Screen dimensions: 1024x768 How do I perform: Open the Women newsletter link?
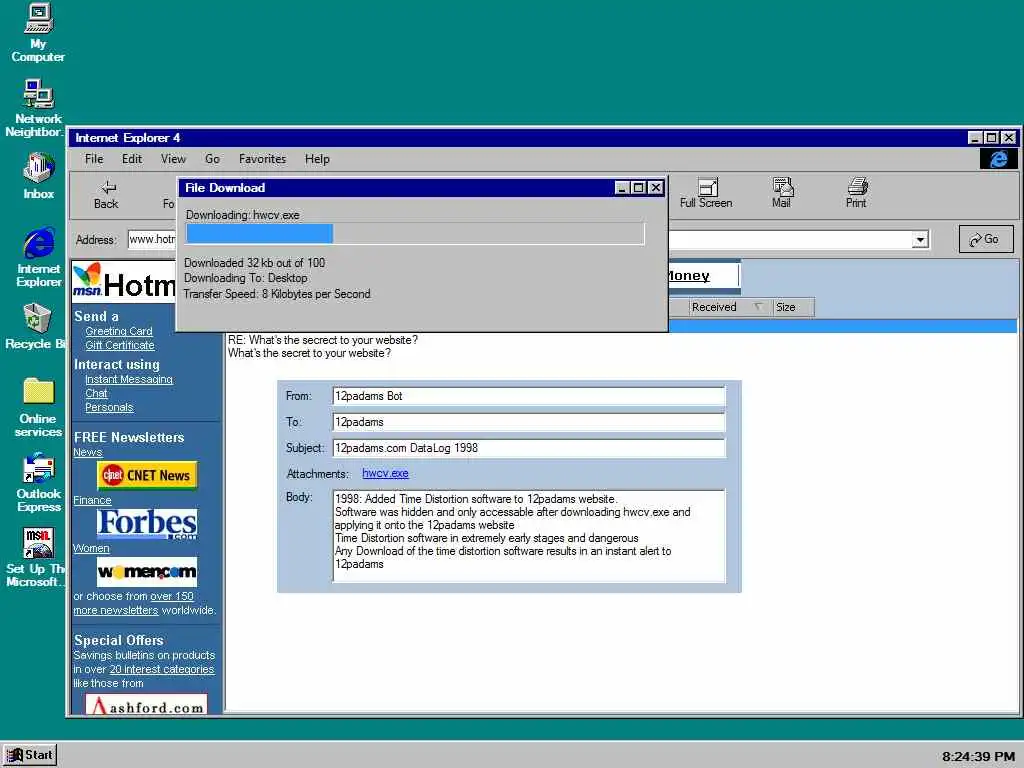[x=91, y=548]
